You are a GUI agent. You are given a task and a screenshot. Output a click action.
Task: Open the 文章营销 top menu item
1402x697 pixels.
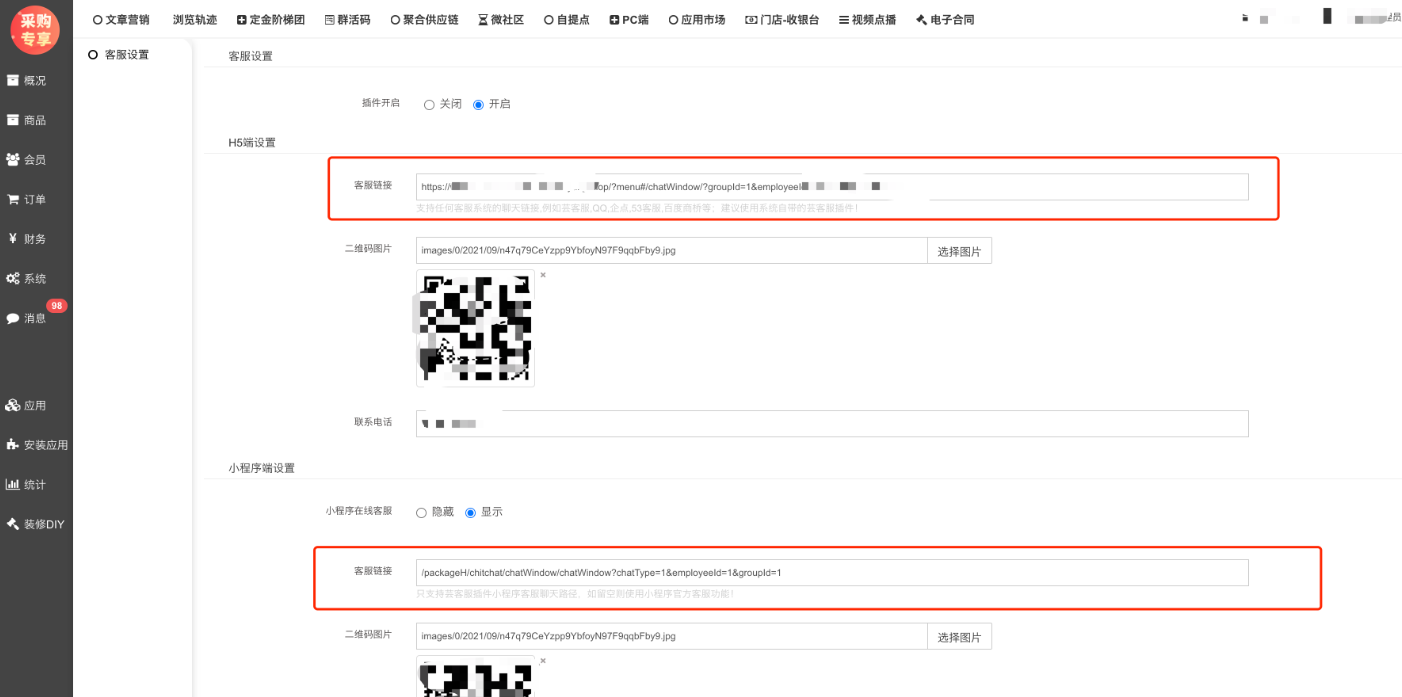pos(120,19)
